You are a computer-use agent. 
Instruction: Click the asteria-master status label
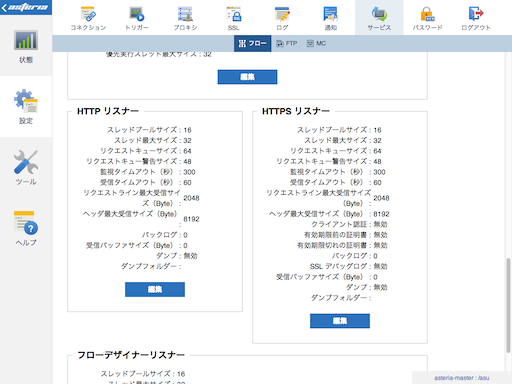coord(462,378)
